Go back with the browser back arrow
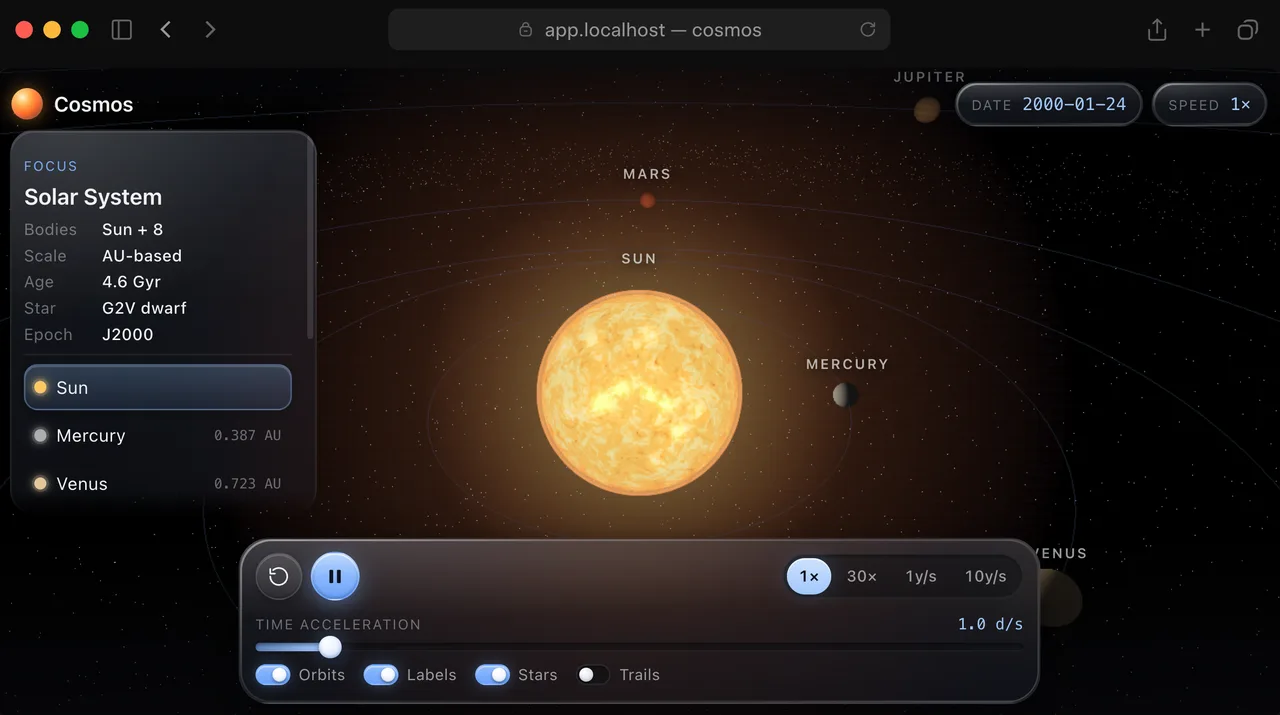 pos(166,30)
